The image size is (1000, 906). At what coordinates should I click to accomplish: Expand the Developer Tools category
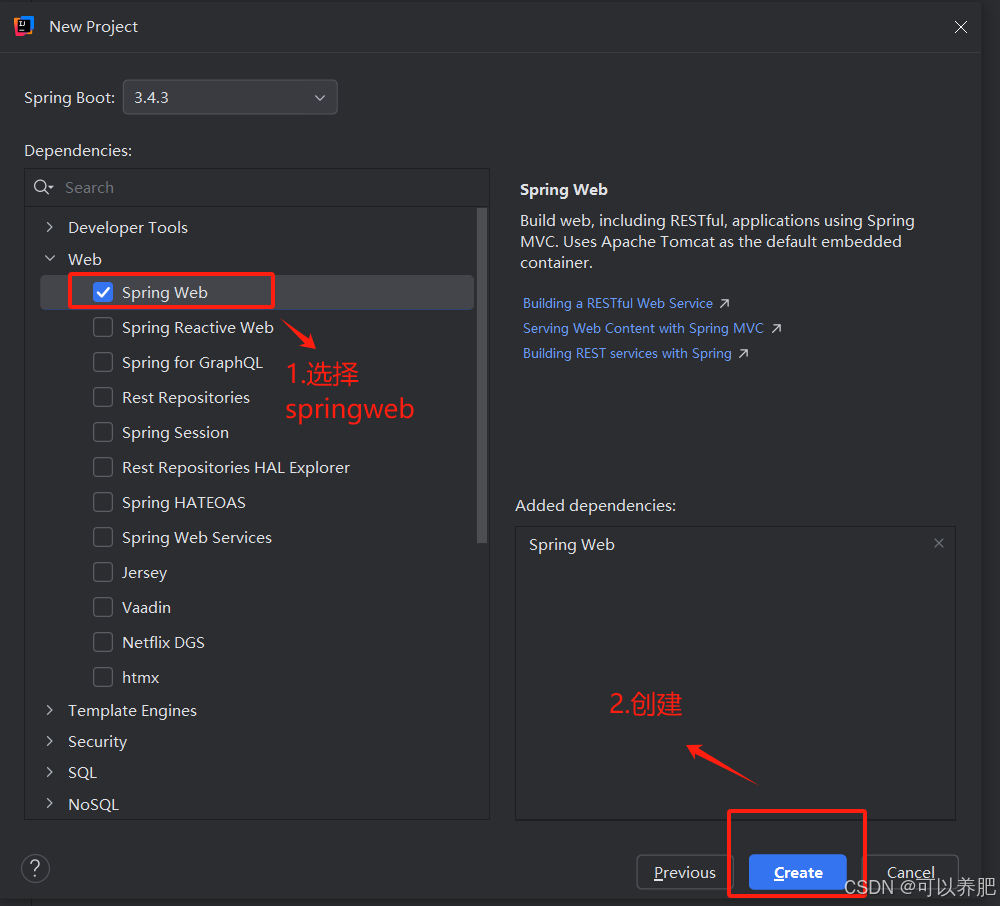tap(50, 227)
